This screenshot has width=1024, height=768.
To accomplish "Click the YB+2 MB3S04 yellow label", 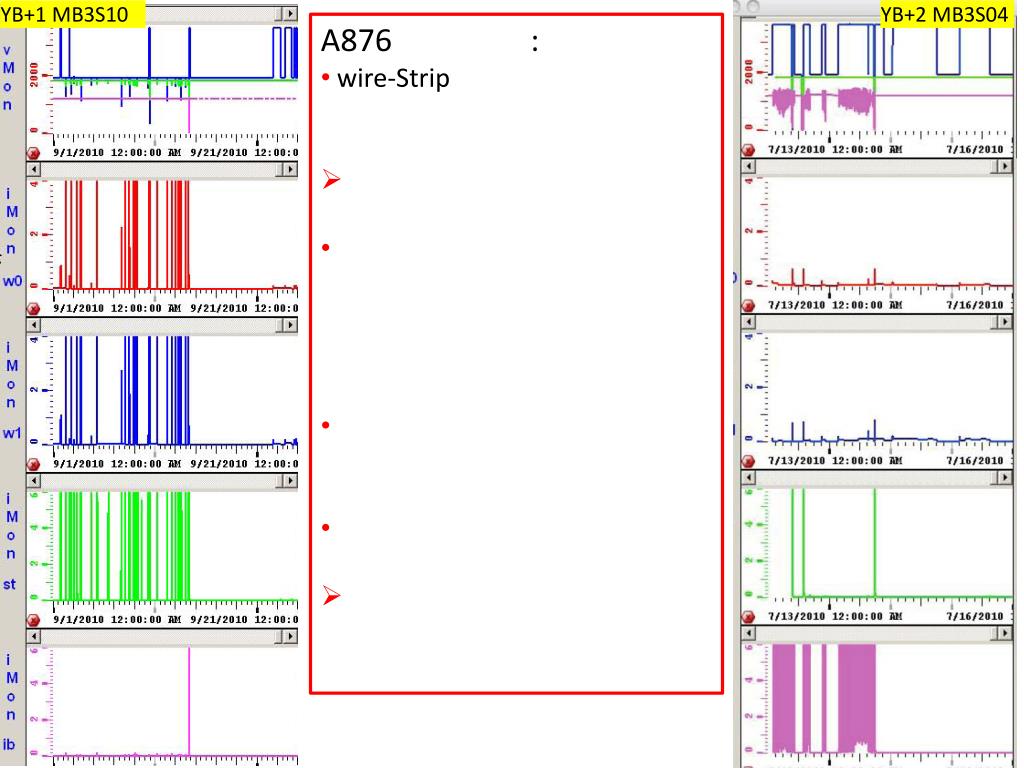I will (x=946, y=14).
